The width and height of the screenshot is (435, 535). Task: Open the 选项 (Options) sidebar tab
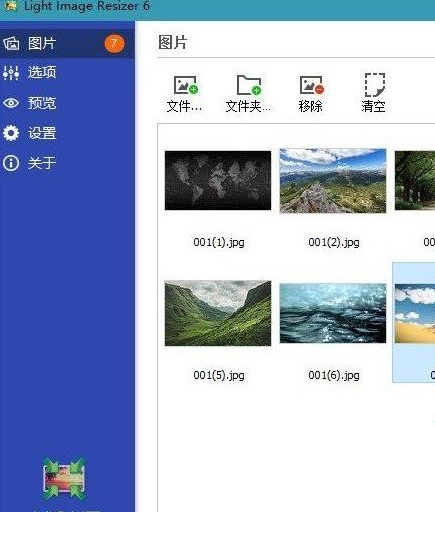[67, 72]
